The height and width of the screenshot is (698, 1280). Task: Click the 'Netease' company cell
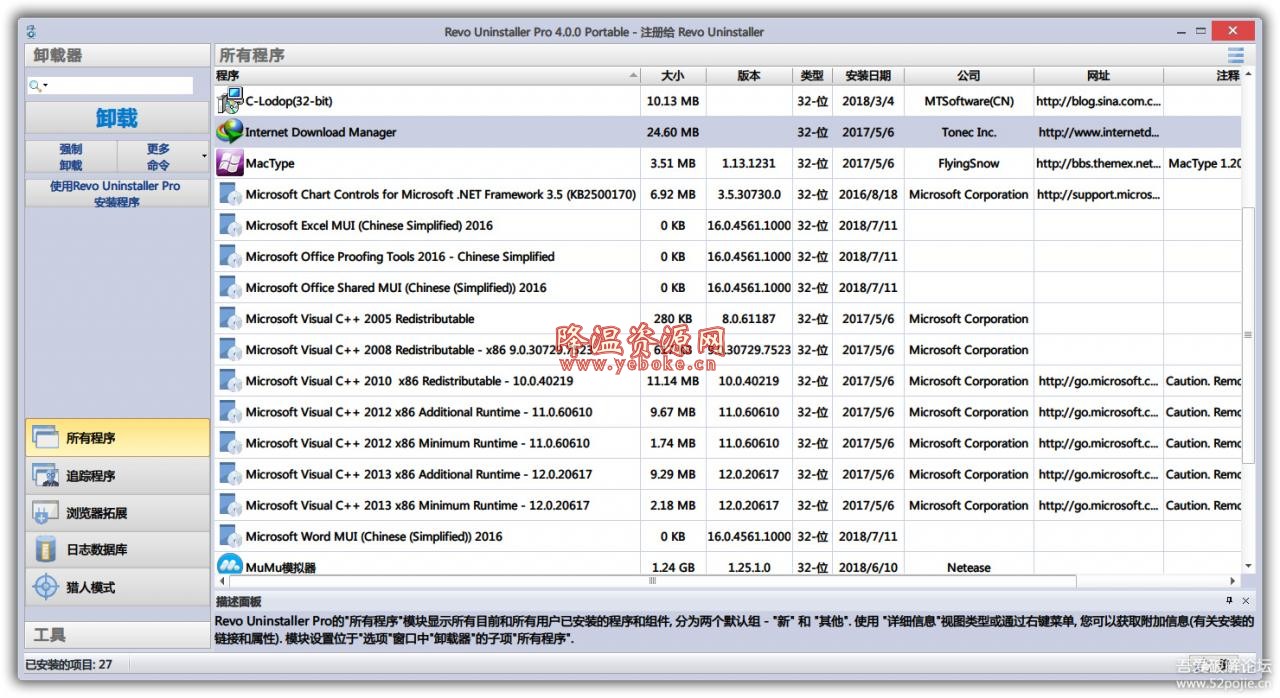pos(968,567)
